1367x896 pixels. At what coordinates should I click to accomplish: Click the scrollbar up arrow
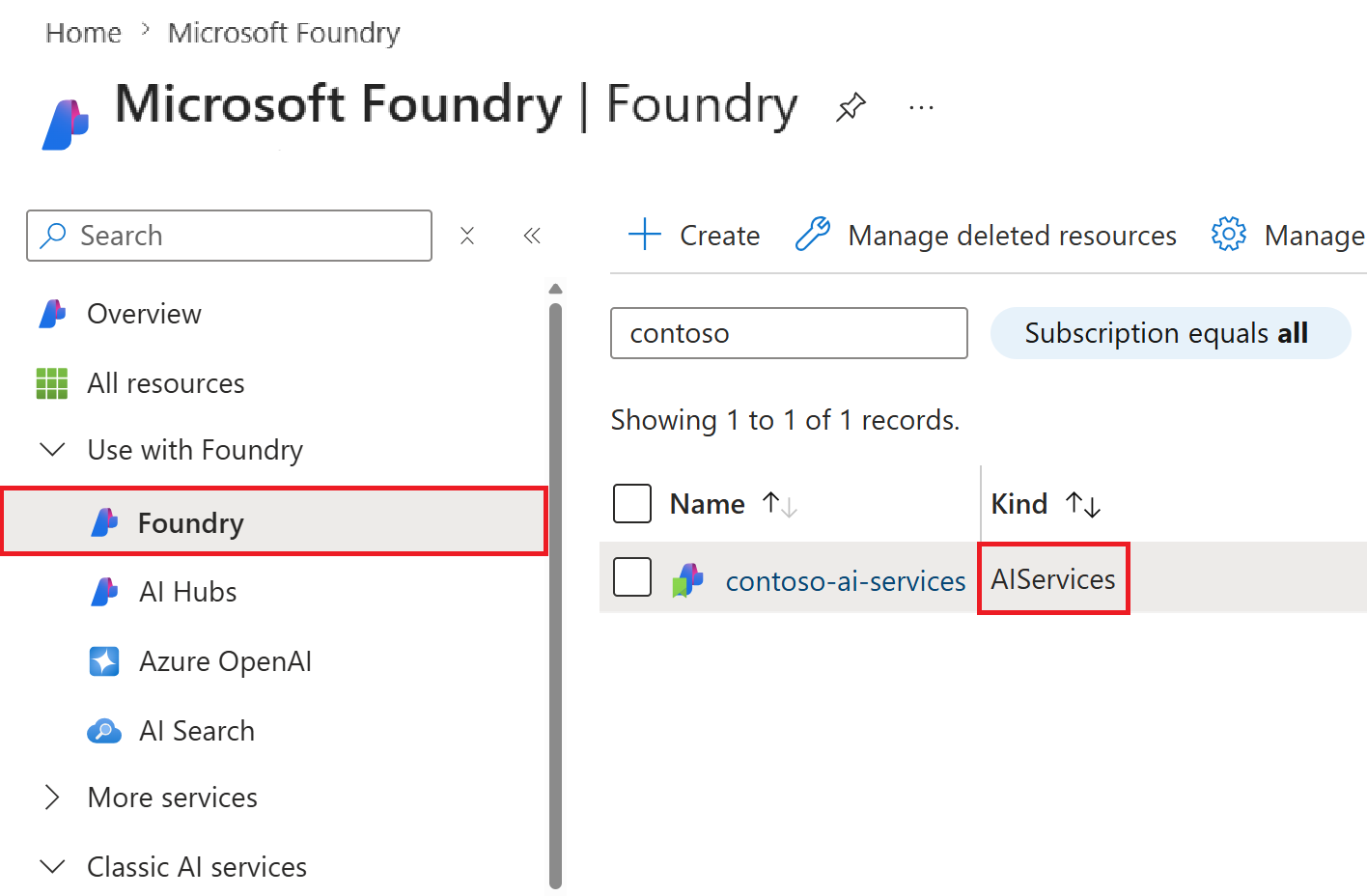pyautogui.click(x=555, y=289)
